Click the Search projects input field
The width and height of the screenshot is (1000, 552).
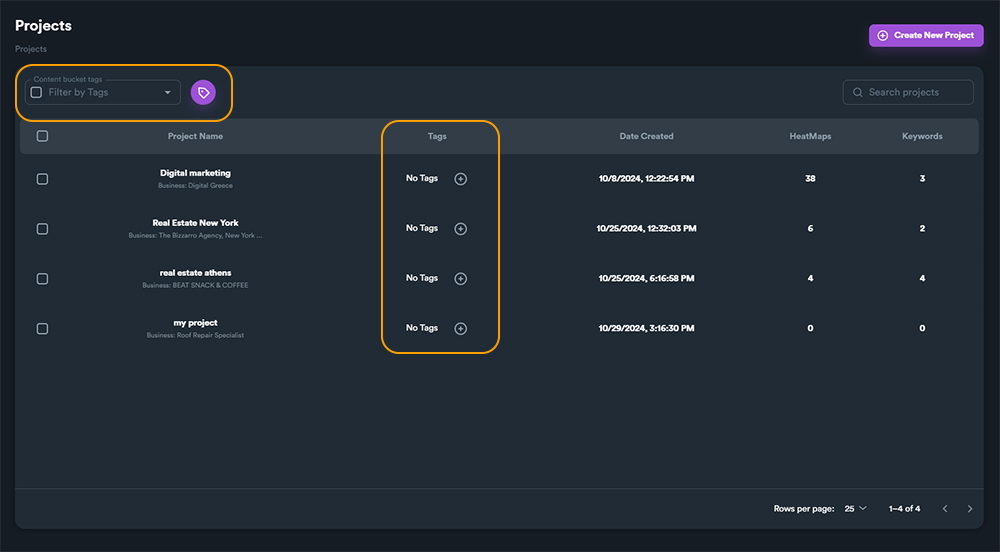pyautogui.click(x=915, y=93)
